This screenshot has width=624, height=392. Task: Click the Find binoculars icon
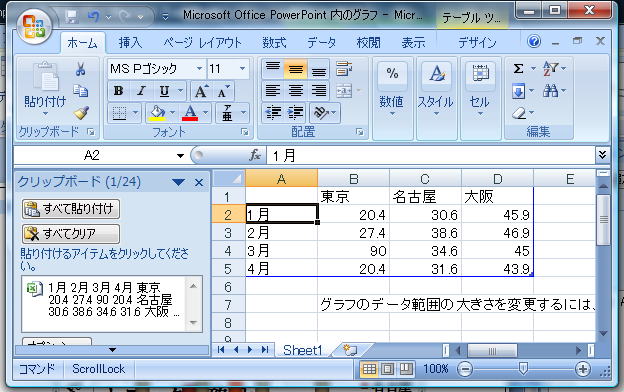551,91
